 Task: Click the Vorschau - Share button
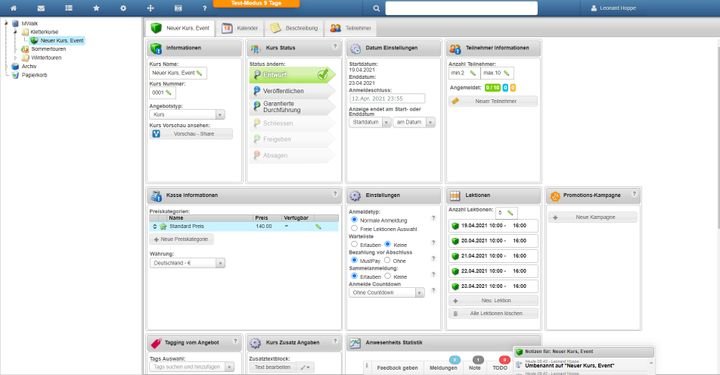[191, 134]
